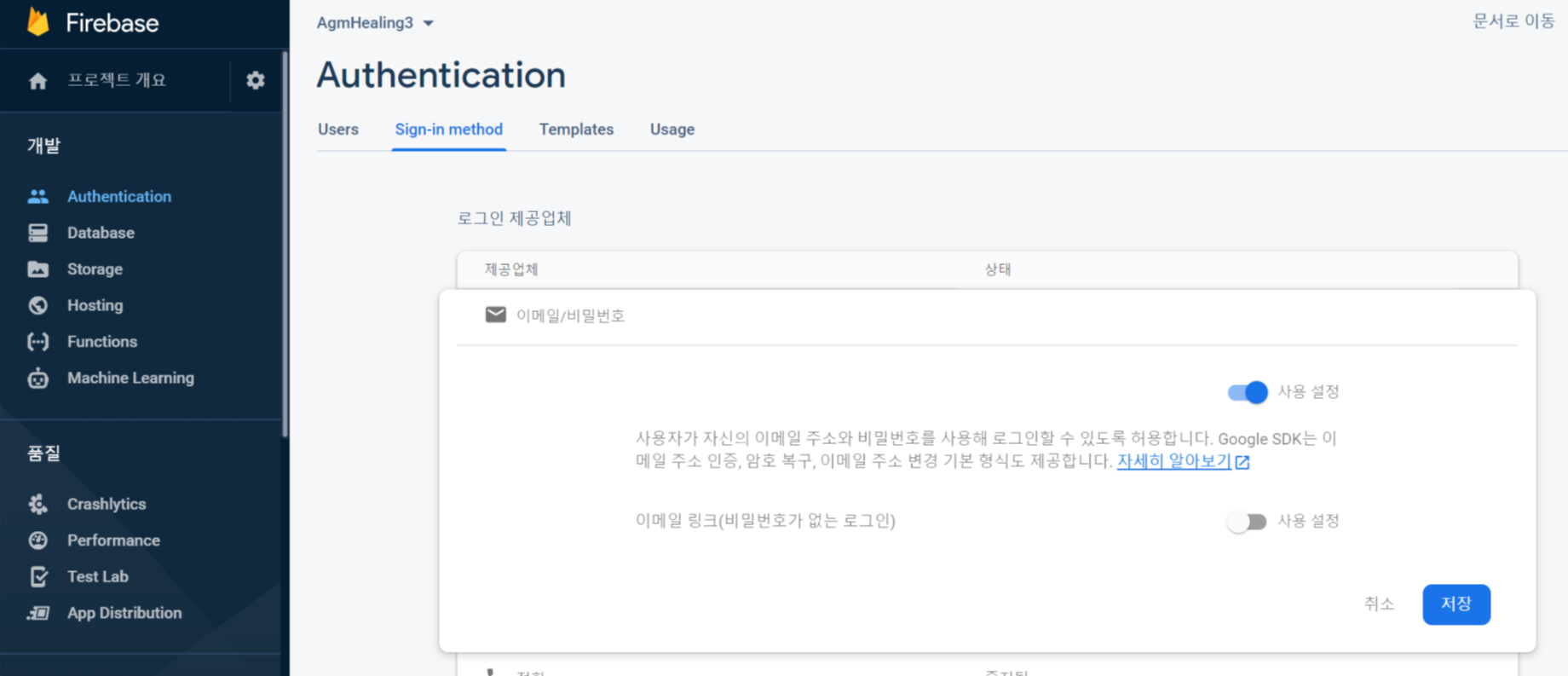
Task: Turn off the email/password 사용 설정 toggle
Action: click(1248, 392)
